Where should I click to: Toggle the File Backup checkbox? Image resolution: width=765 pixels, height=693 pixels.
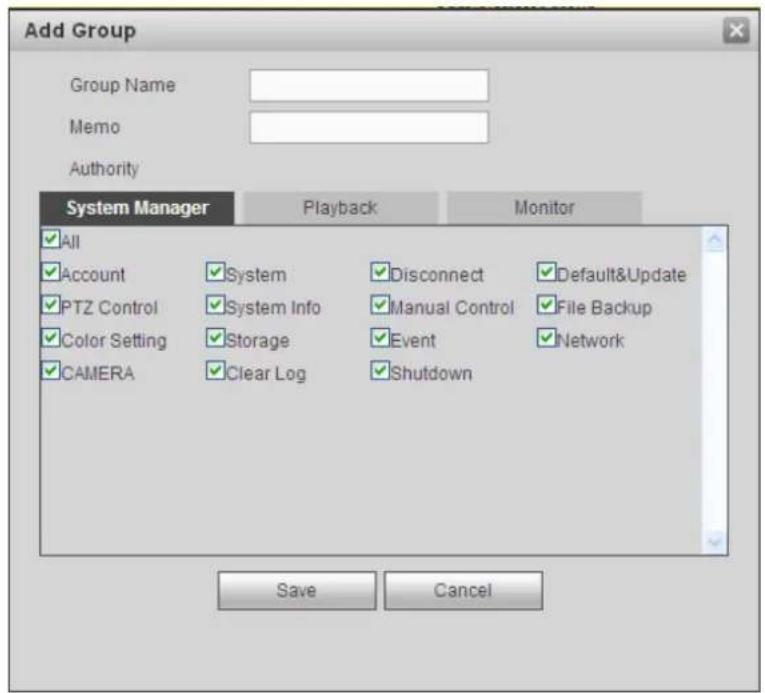[x=546, y=305]
